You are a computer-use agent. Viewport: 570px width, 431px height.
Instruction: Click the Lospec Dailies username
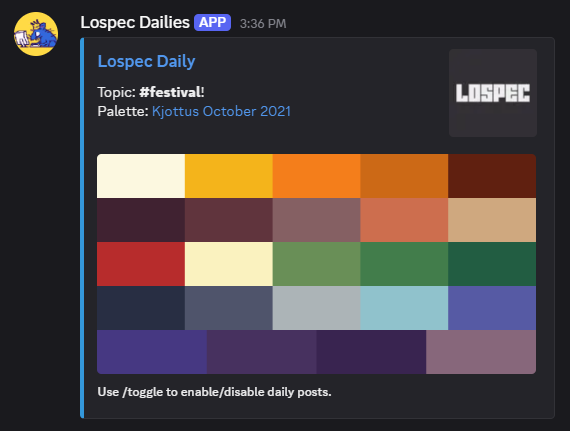pyautogui.click(x=135, y=23)
